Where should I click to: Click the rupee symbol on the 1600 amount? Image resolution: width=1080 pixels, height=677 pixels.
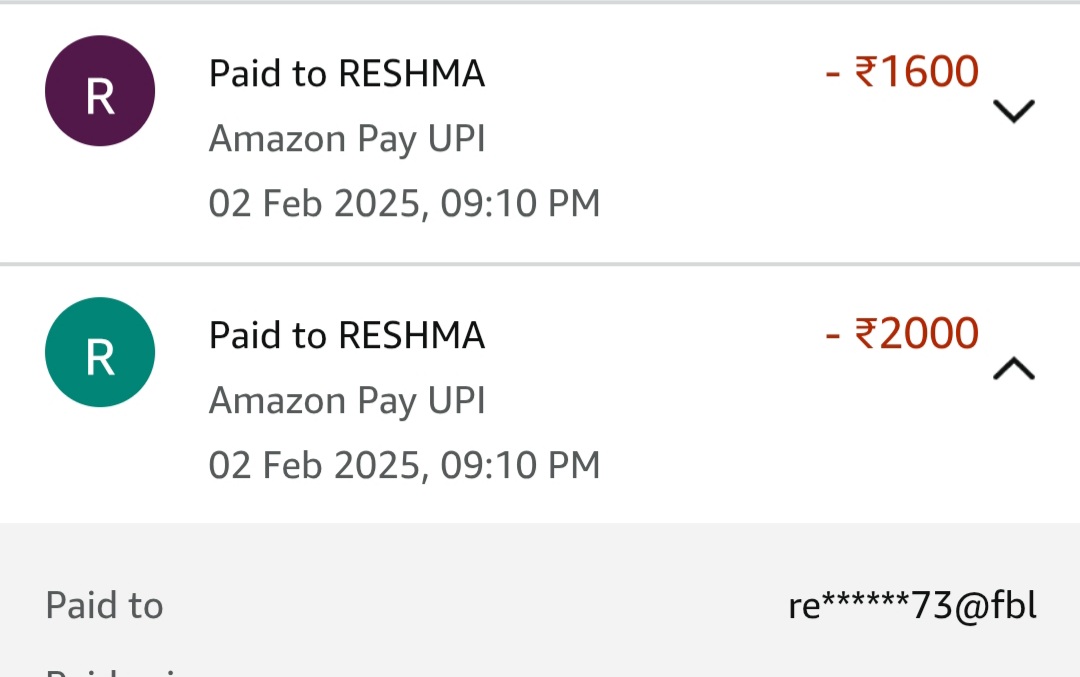coord(866,73)
